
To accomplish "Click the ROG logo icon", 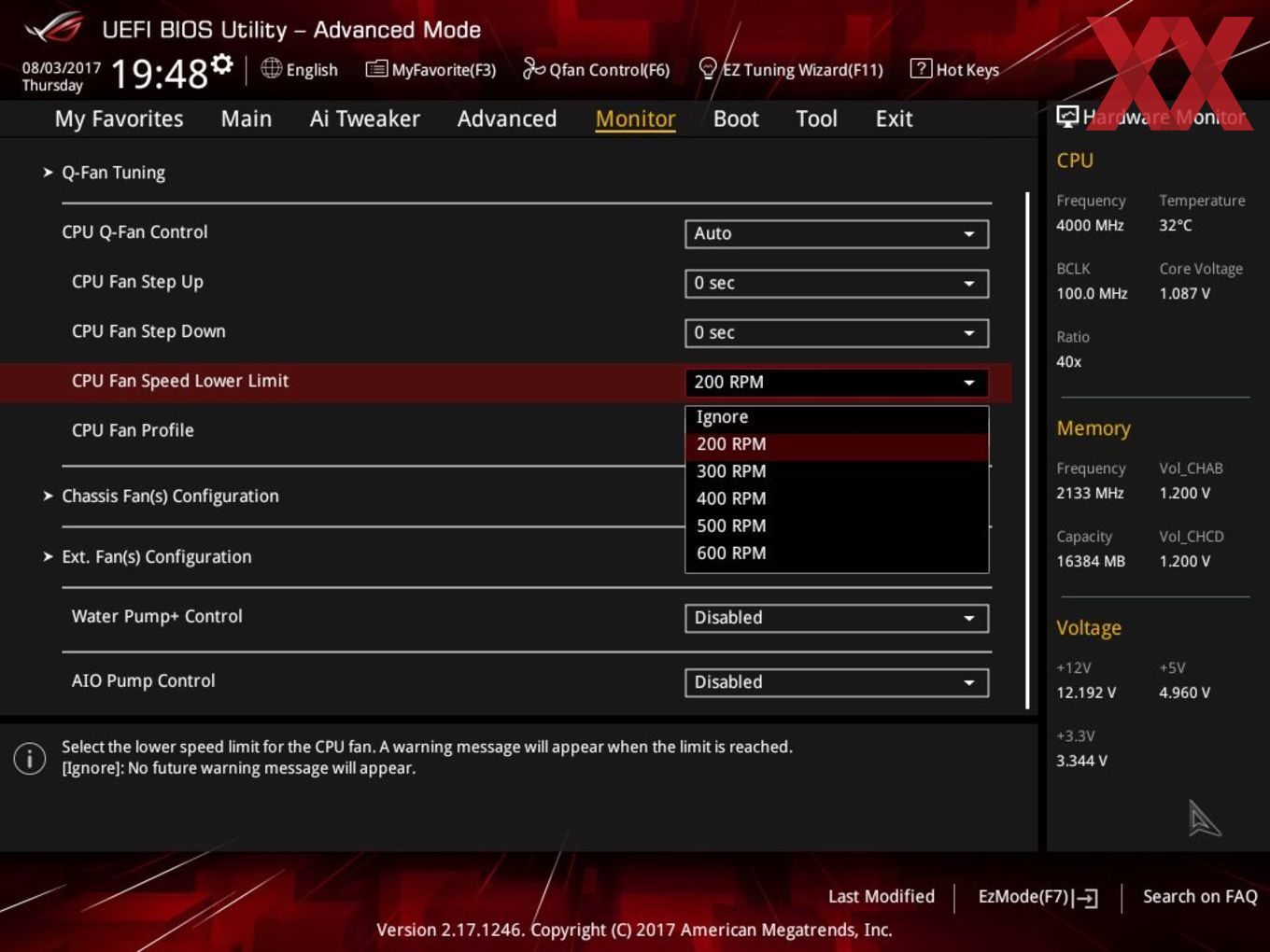I will point(54,28).
